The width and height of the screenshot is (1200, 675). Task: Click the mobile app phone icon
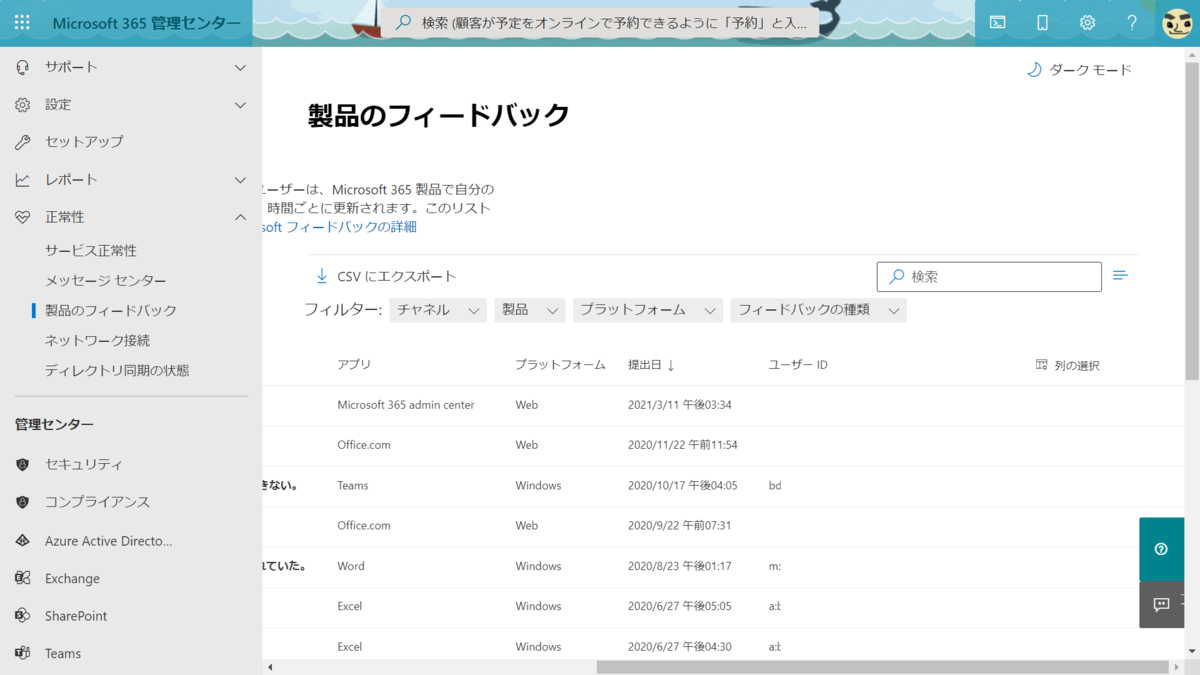coord(1042,22)
